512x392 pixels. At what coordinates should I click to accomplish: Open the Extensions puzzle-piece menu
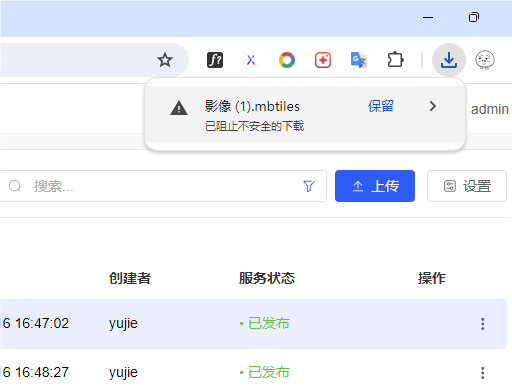pos(395,60)
